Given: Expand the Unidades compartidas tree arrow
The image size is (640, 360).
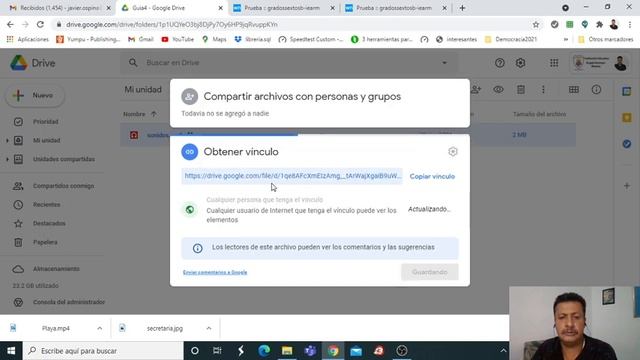Looking at the screenshot, I should point(7,159).
